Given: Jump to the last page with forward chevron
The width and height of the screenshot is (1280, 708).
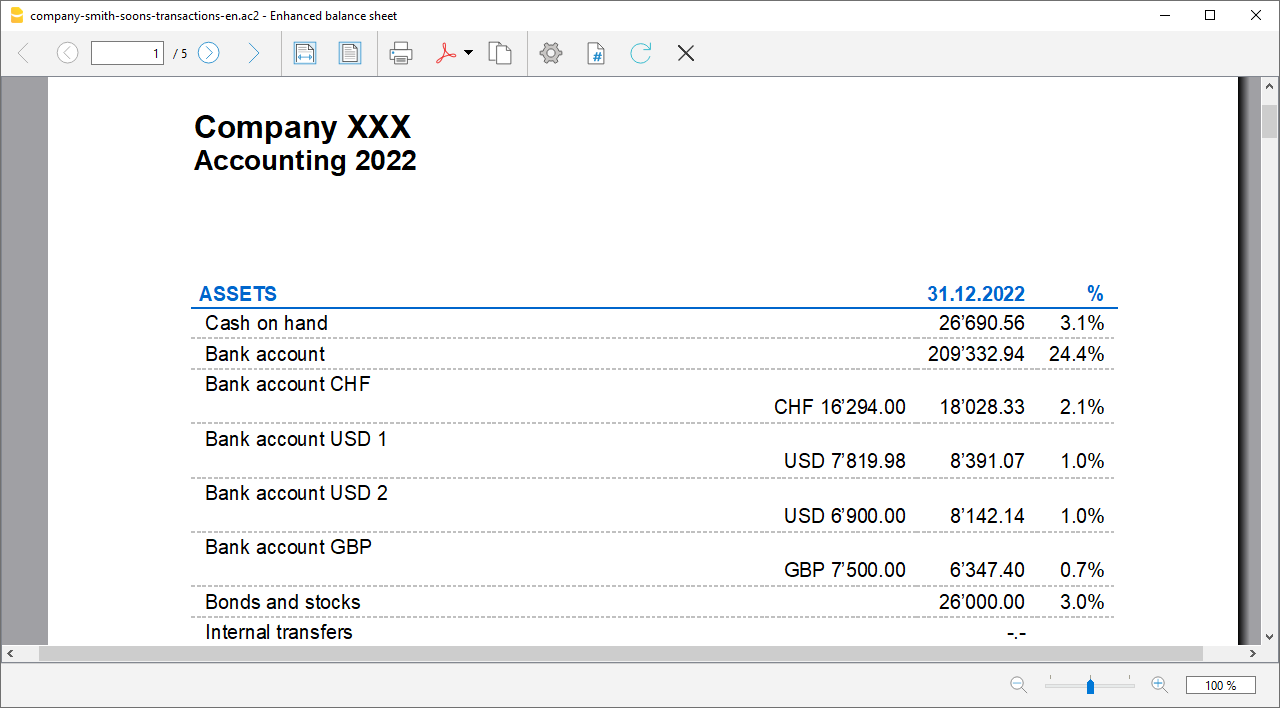Looking at the screenshot, I should (x=254, y=53).
